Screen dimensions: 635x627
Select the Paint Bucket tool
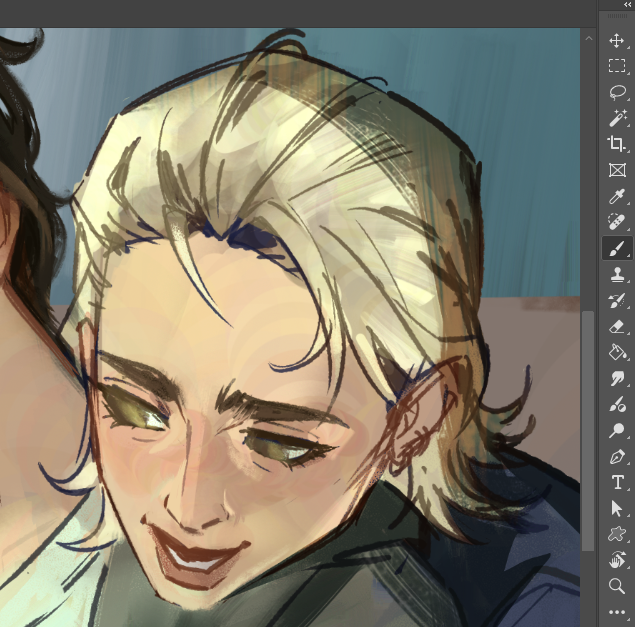tap(617, 352)
